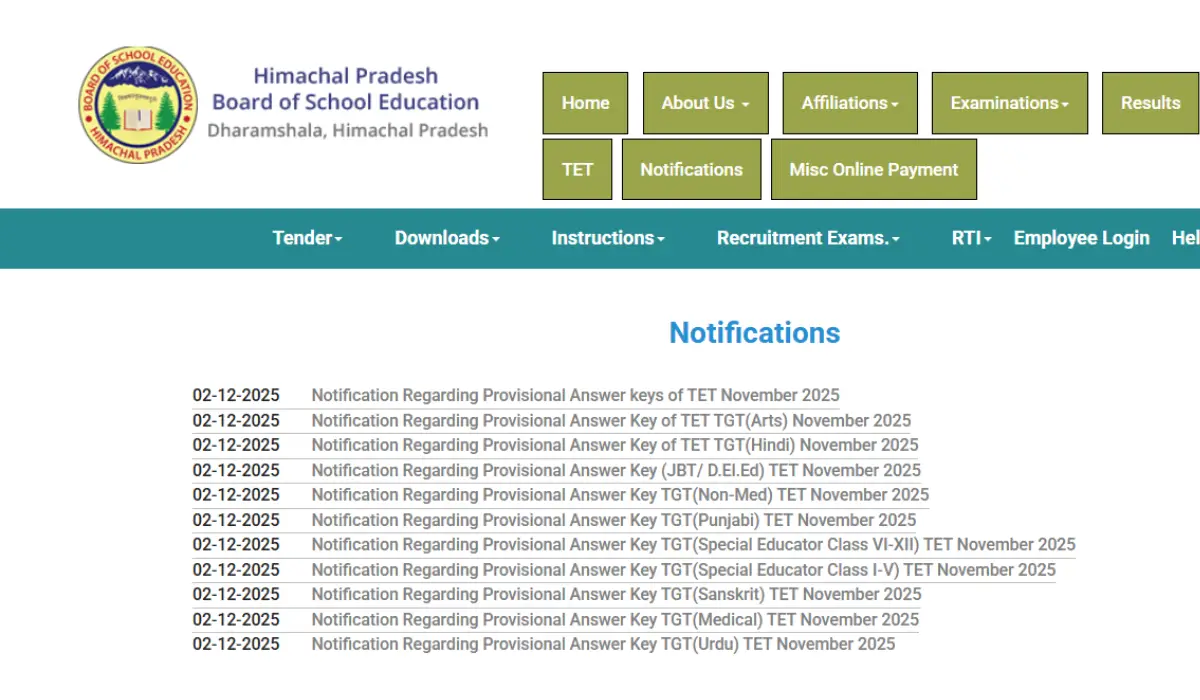Open the Recruitment Exams dropdown
This screenshot has width=1200, height=700.
(808, 238)
